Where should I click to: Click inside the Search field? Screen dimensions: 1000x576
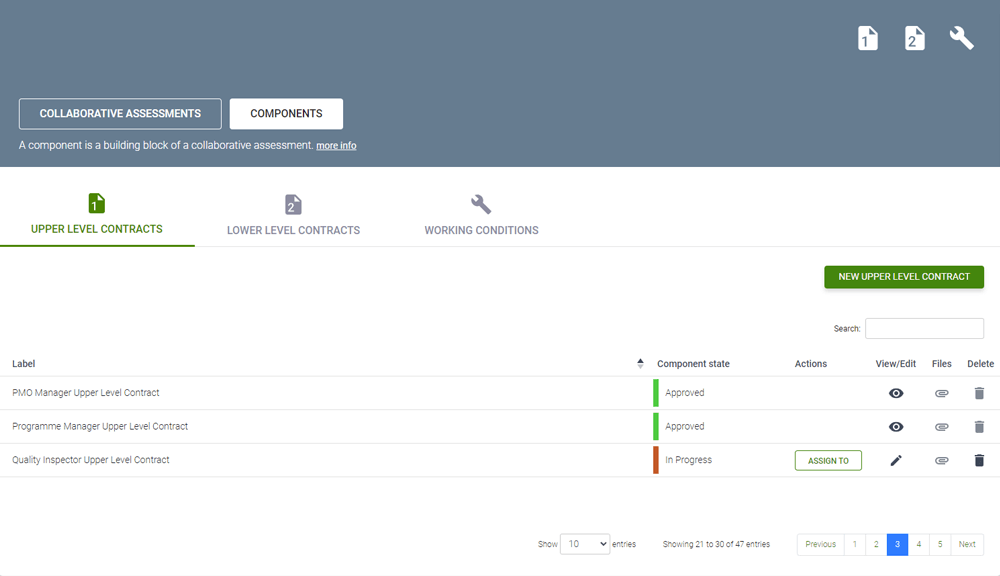924,329
